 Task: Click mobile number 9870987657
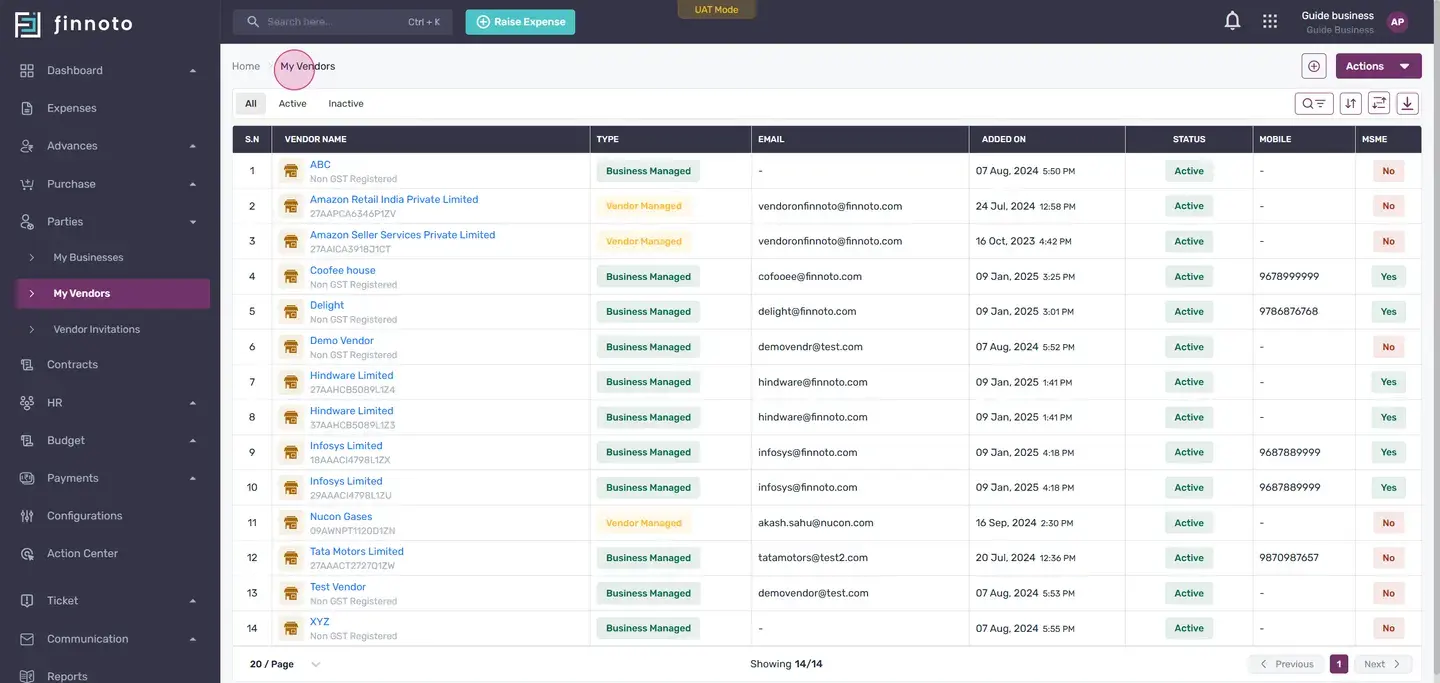point(1289,558)
